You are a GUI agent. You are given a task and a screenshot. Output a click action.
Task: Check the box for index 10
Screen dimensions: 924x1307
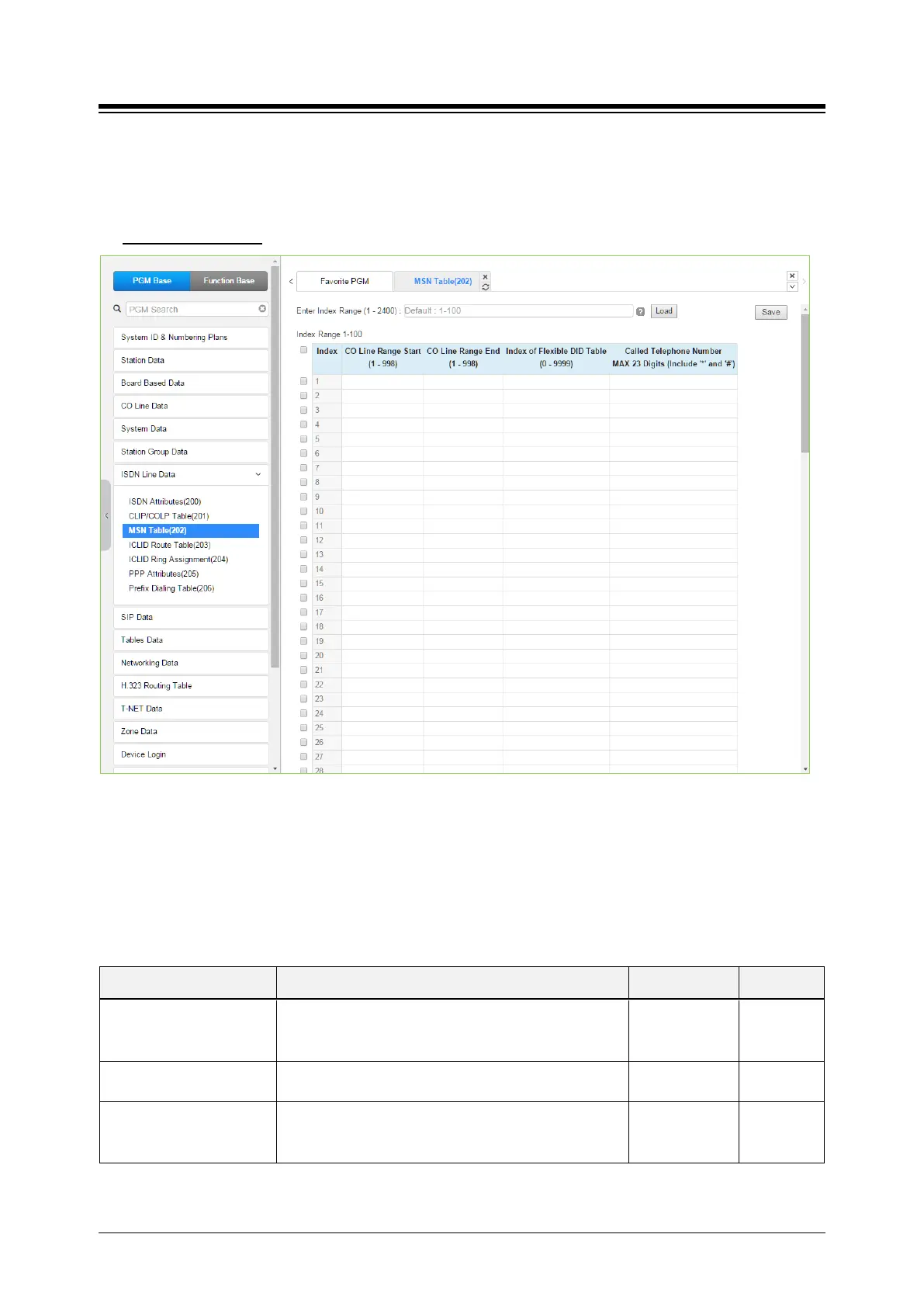click(x=303, y=511)
